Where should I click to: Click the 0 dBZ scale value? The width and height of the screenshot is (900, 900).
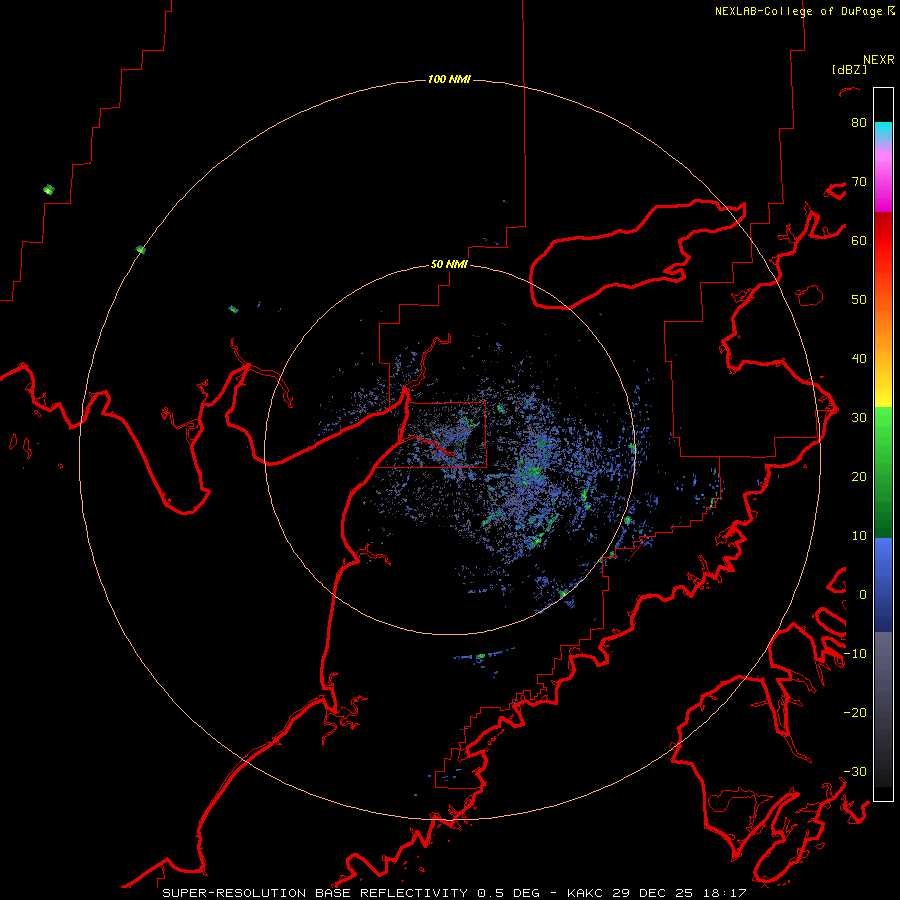[863, 595]
